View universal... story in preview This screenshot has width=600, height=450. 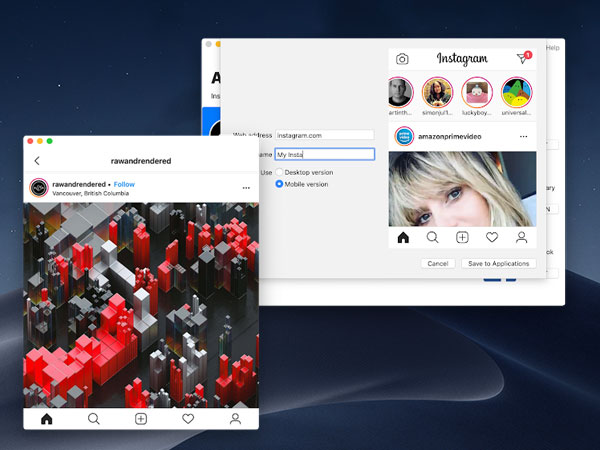click(x=517, y=92)
